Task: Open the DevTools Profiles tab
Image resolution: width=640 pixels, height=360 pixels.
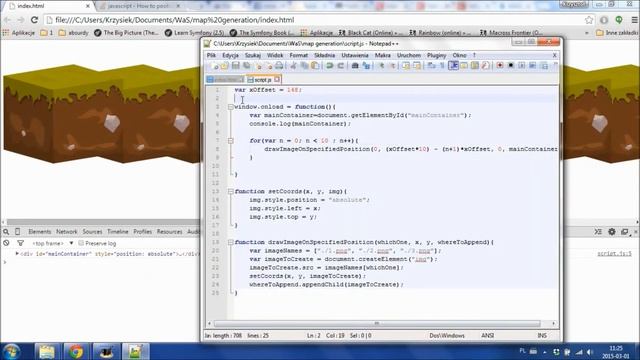Action: click(142, 232)
